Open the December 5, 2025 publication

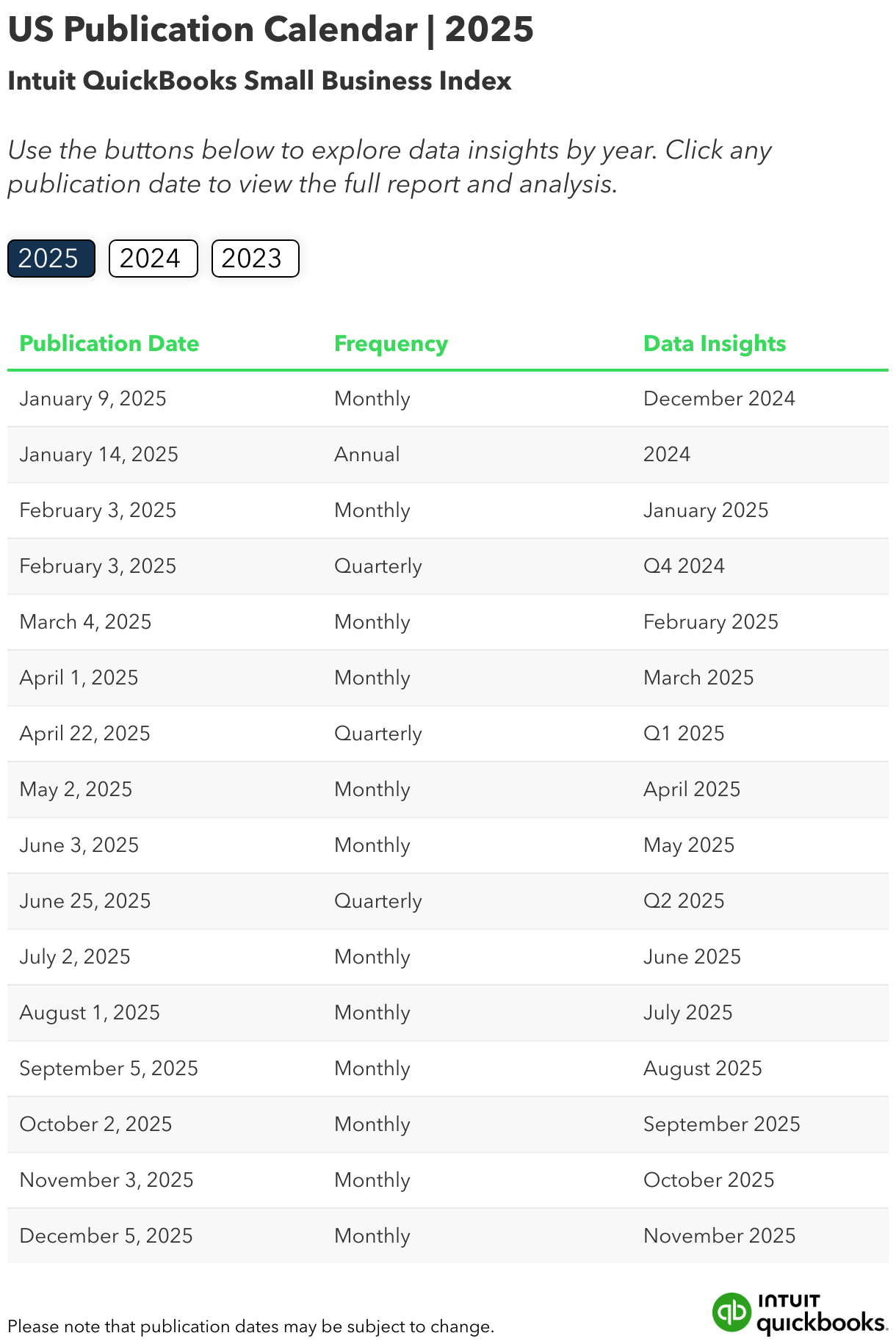coord(106,1235)
